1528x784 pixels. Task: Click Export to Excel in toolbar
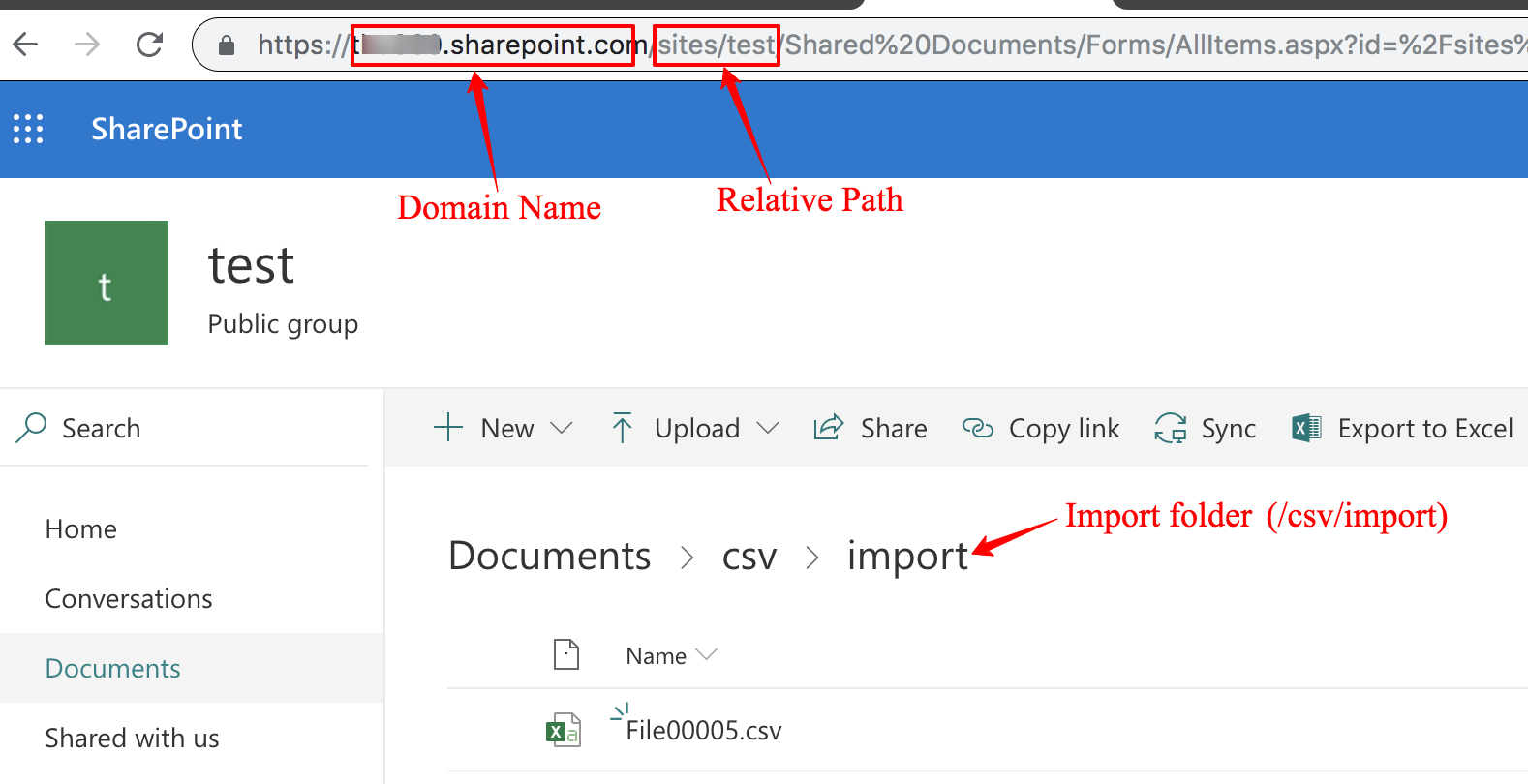(x=1402, y=428)
